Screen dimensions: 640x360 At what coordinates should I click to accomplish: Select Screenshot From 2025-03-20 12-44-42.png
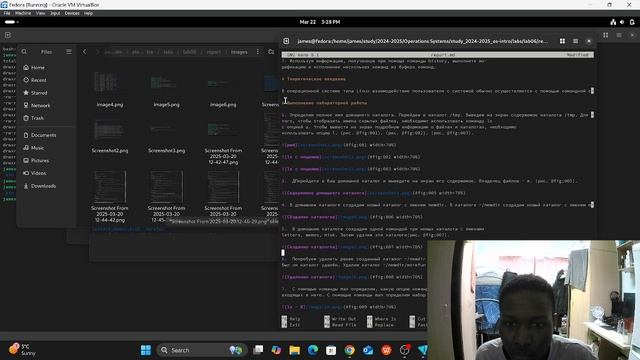[x=109, y=196]
